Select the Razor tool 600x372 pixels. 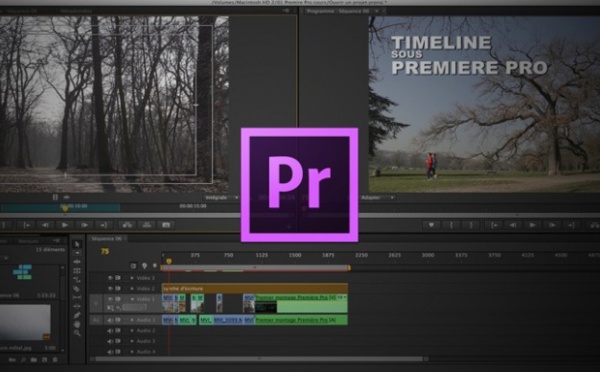coord(77,289)
